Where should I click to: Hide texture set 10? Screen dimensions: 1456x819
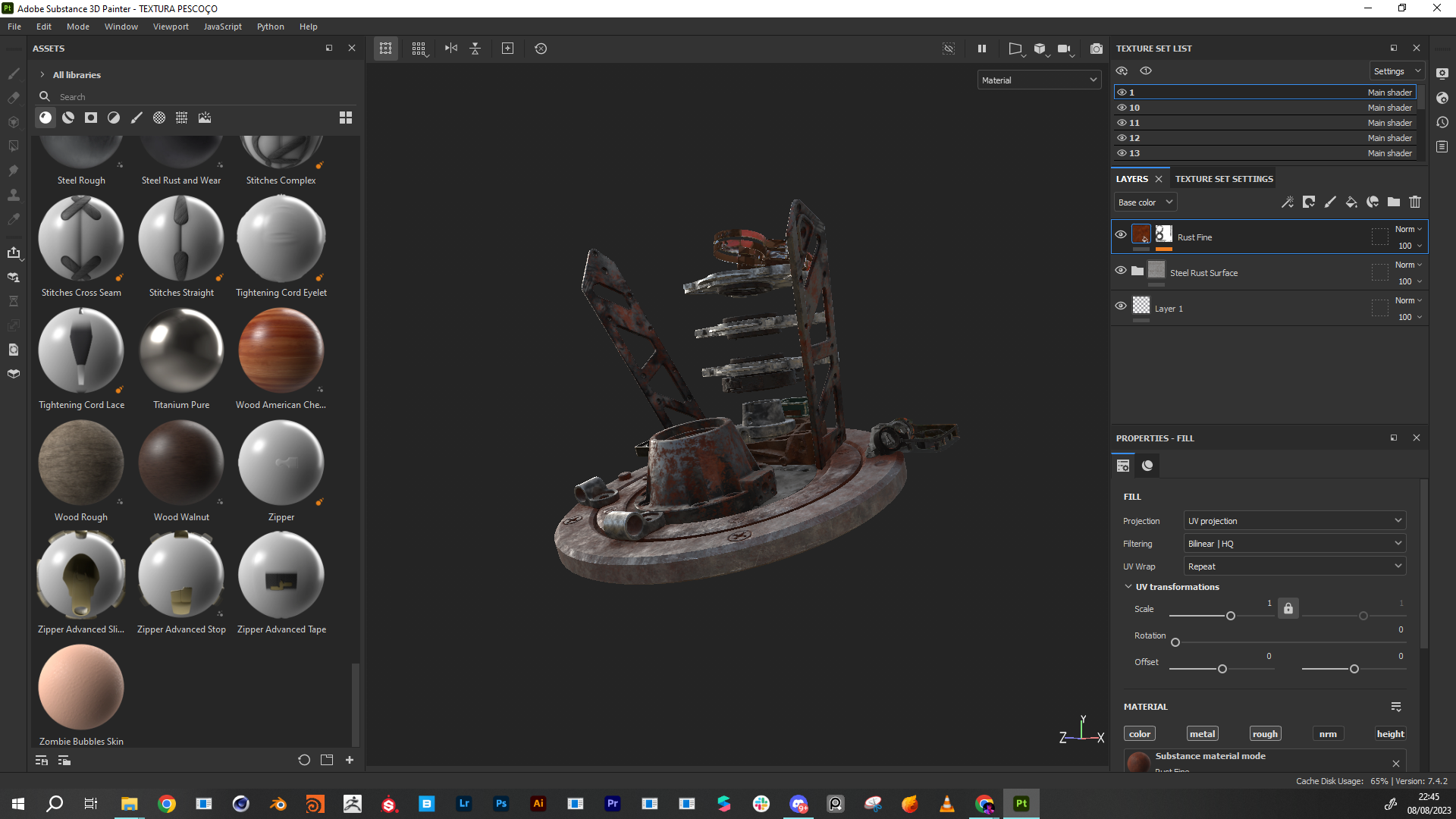point(1122,108)
